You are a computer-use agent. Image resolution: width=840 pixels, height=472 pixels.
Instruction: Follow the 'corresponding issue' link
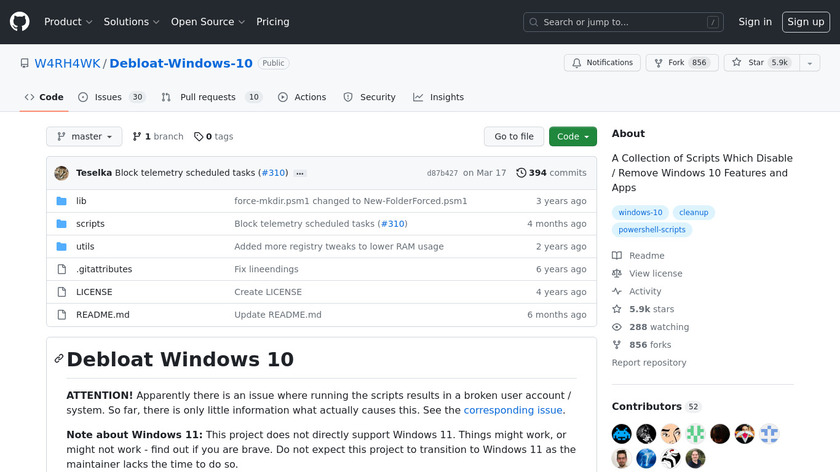[x=513, y=410]
